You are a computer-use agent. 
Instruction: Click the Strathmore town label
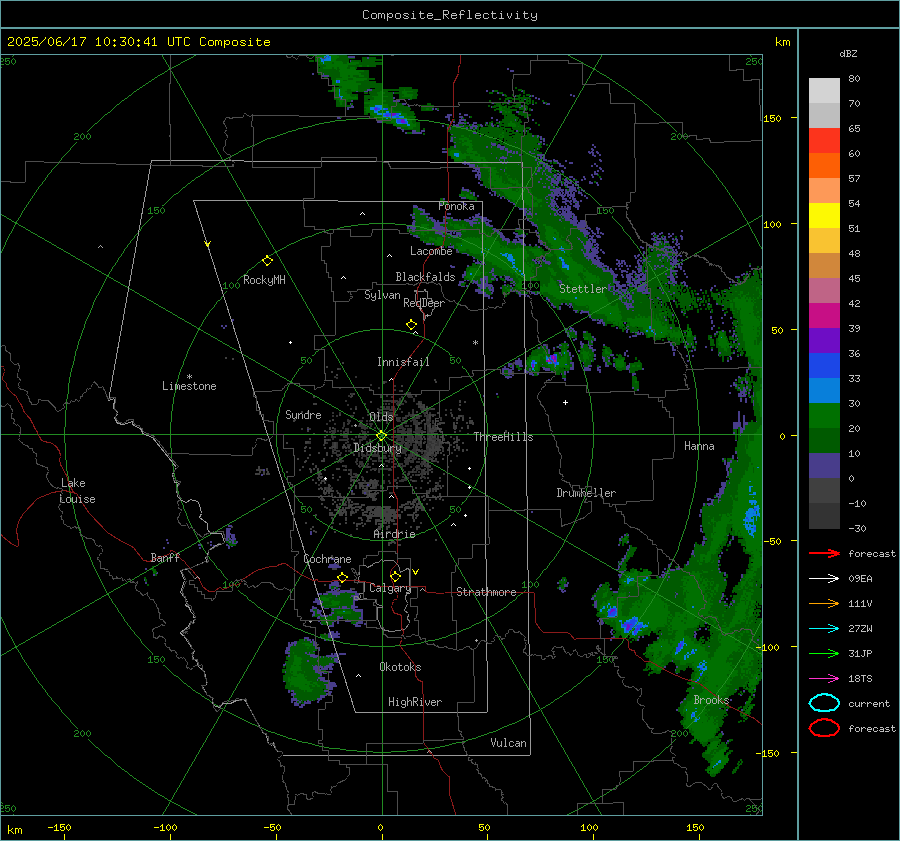[x=486, y=592]
